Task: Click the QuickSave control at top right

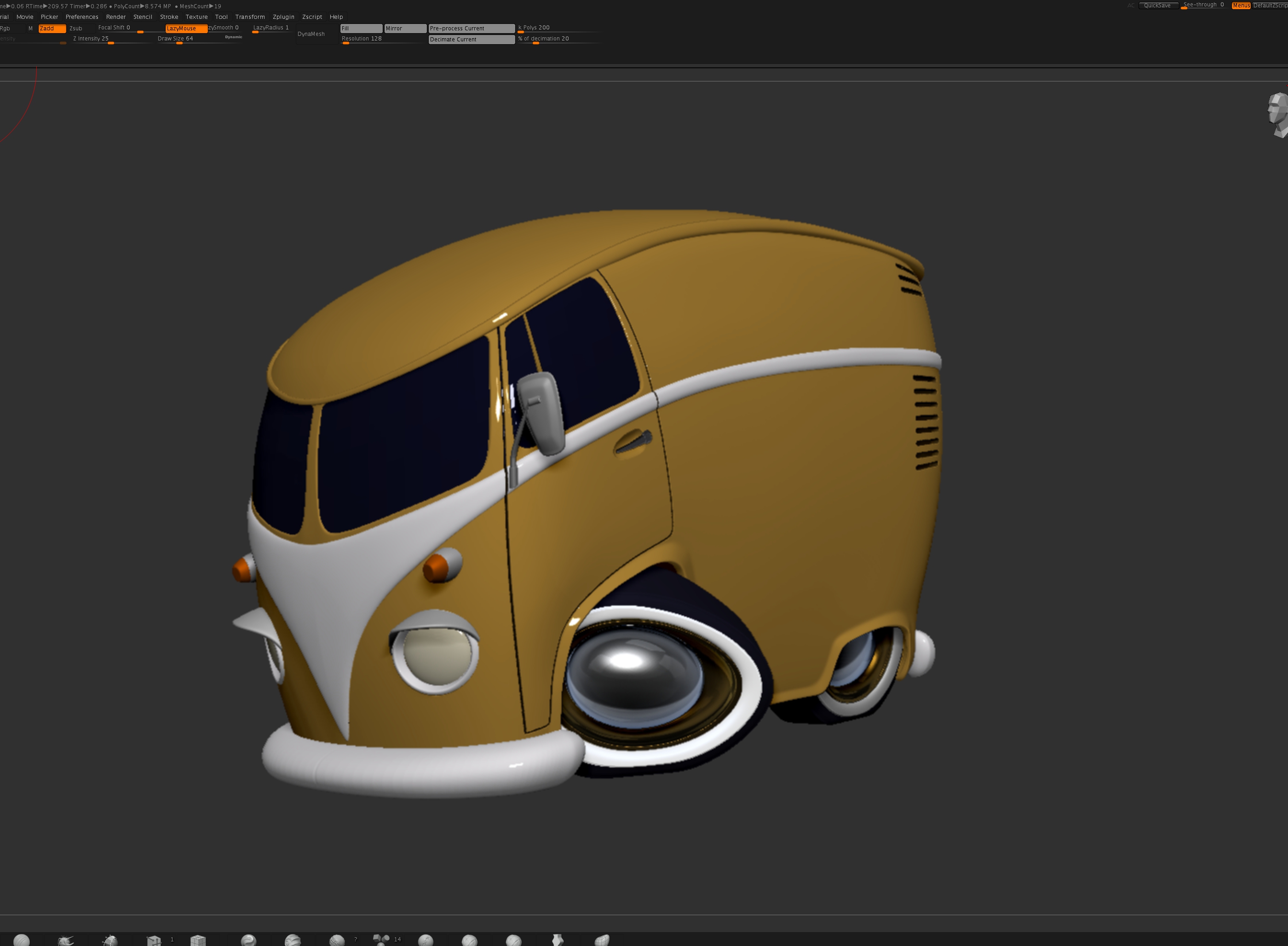Action: coord(1159,5)
